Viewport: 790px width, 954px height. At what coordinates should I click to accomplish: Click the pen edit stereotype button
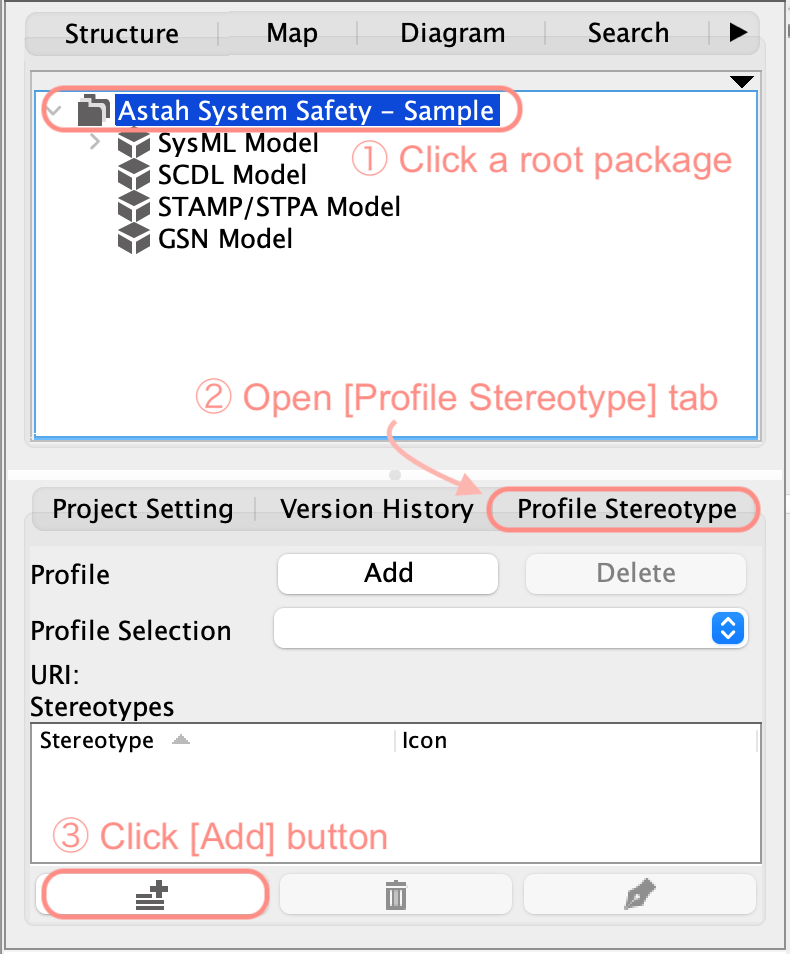(640, 894)
